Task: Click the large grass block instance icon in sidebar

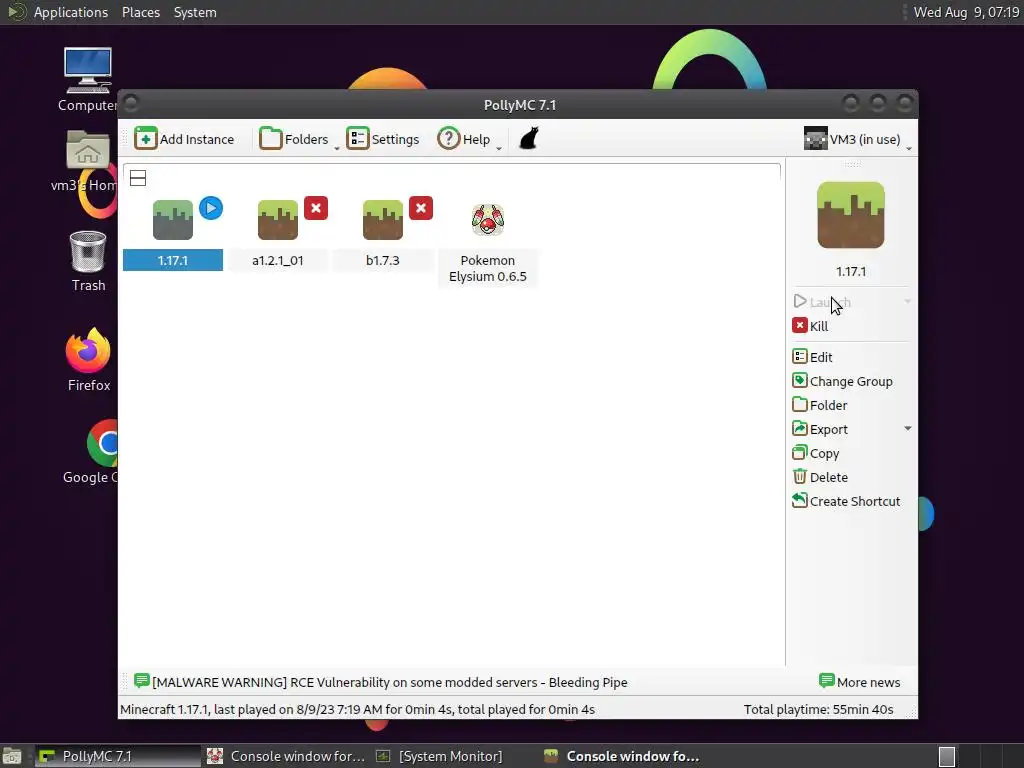Action: [851, 216]
